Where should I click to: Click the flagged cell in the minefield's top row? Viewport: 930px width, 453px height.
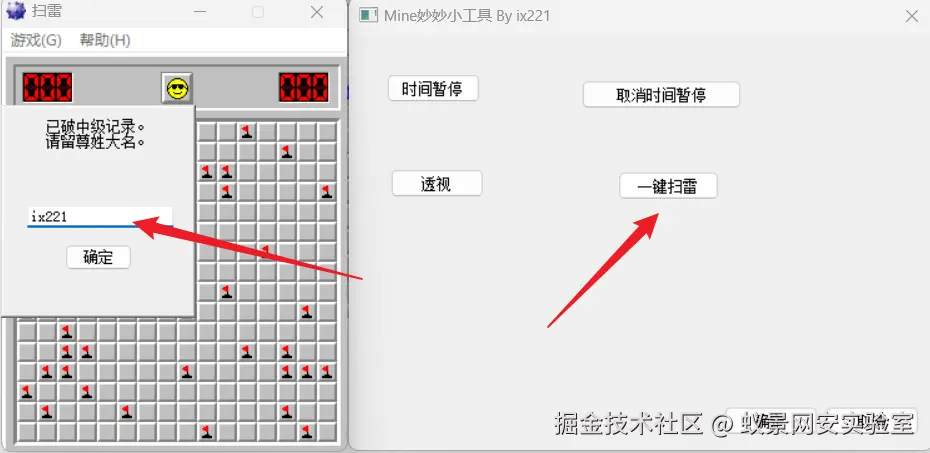coord(247,132)
